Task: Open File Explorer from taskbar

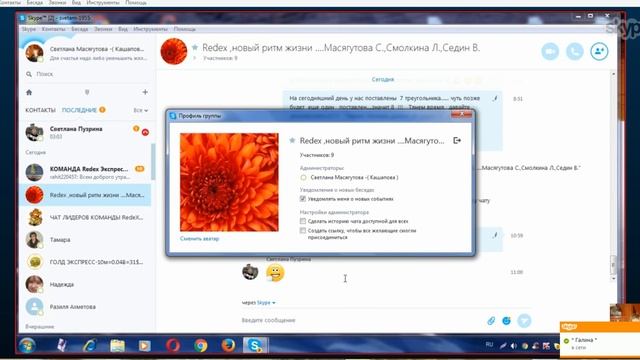Action: (x=118, y=346)
